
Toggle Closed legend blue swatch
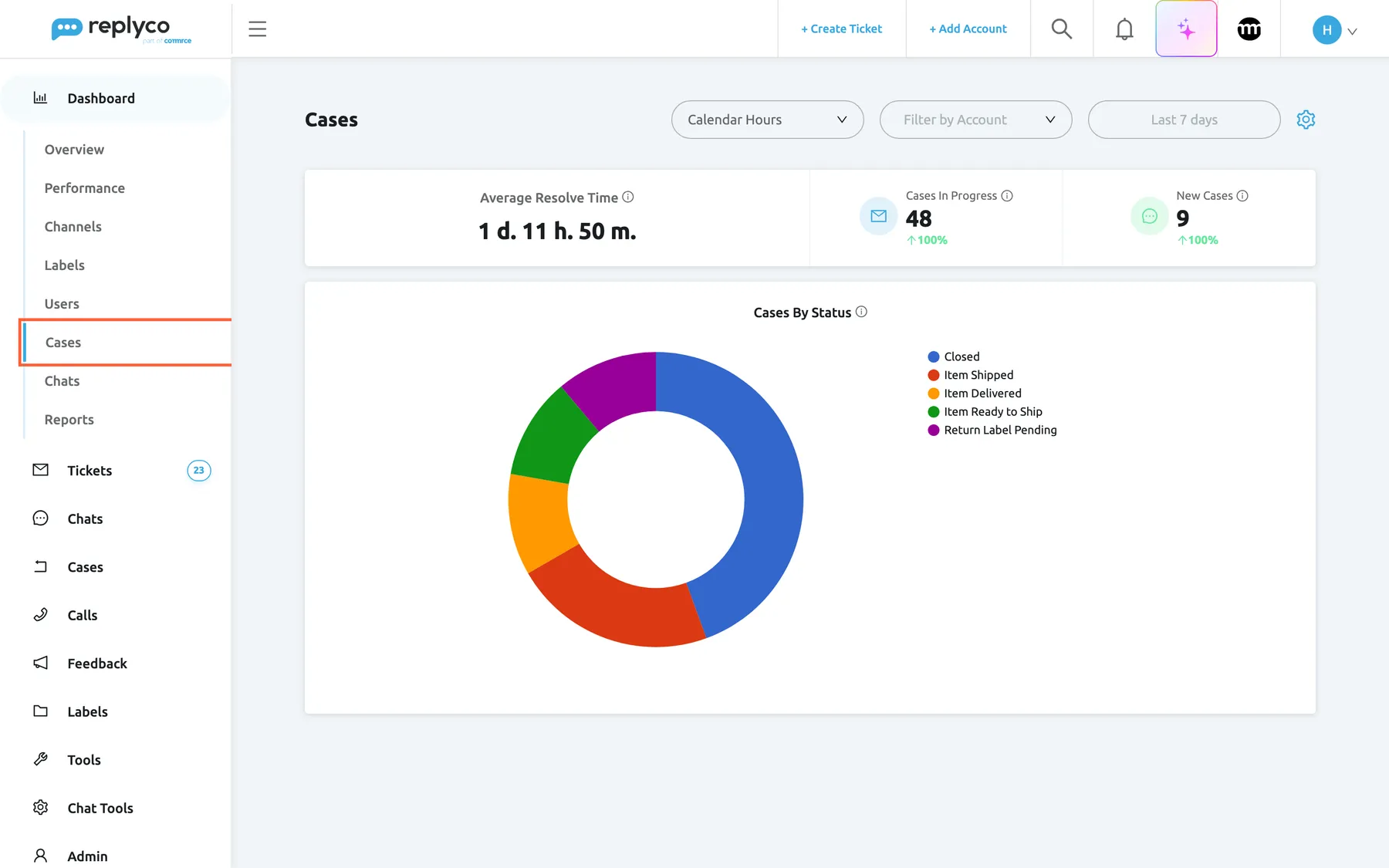[934, 356]
